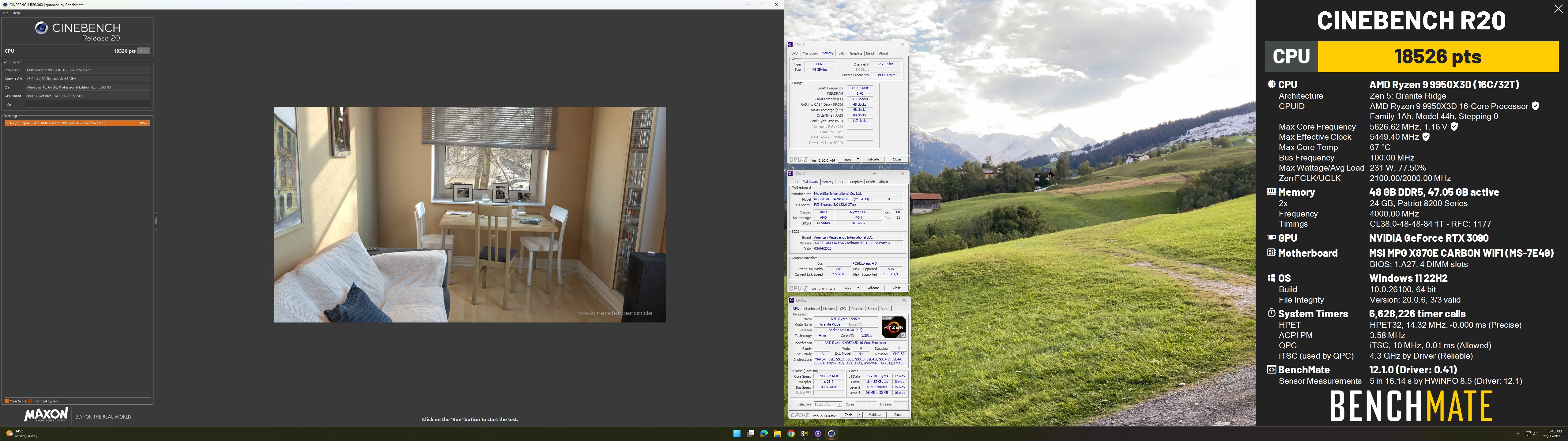Click the shield icon beside Max Effective Clock

(1426, 137)
